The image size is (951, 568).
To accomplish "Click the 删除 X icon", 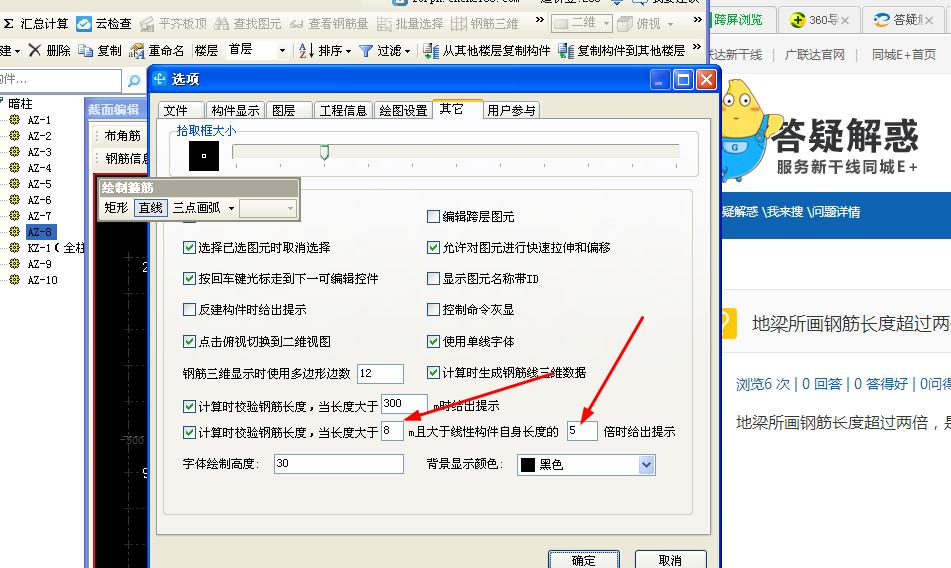I will pyautogui.click(x=35, y=50).
